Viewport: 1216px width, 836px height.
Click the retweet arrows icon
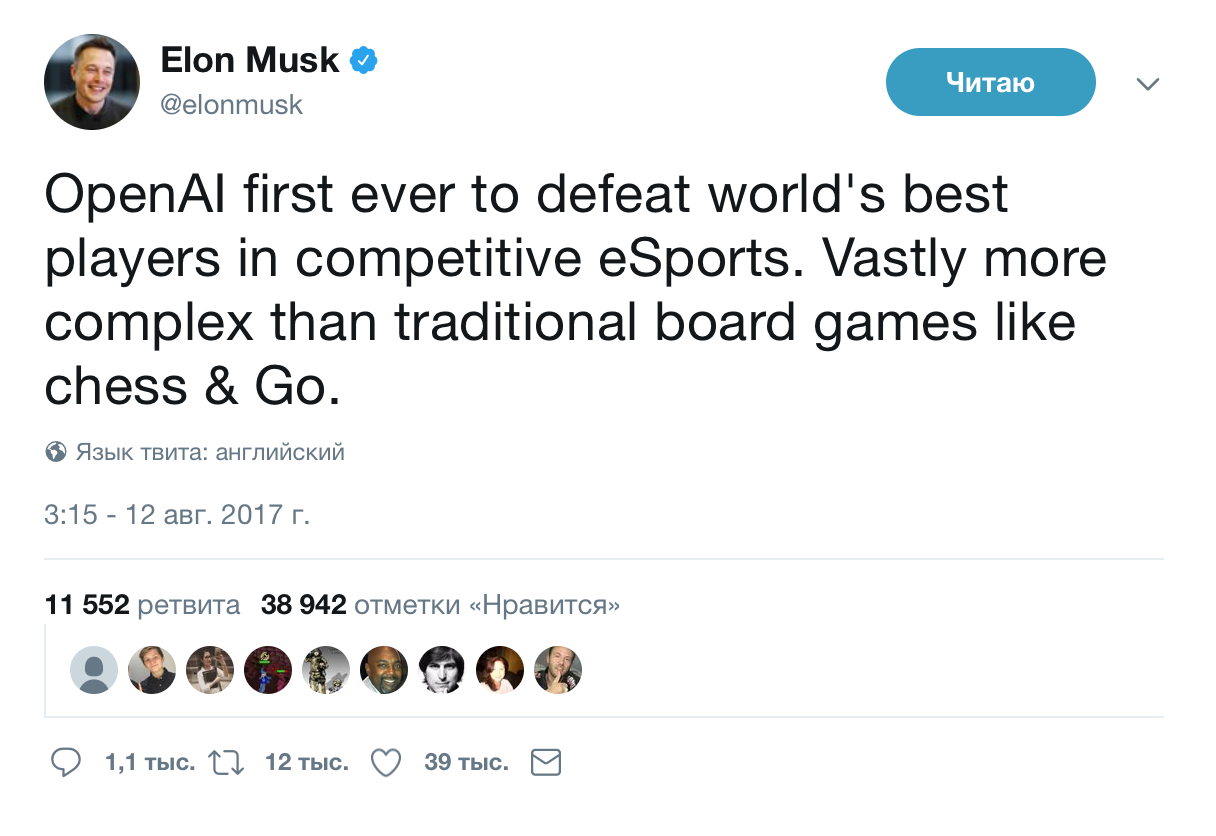click(x=226, y=764)
